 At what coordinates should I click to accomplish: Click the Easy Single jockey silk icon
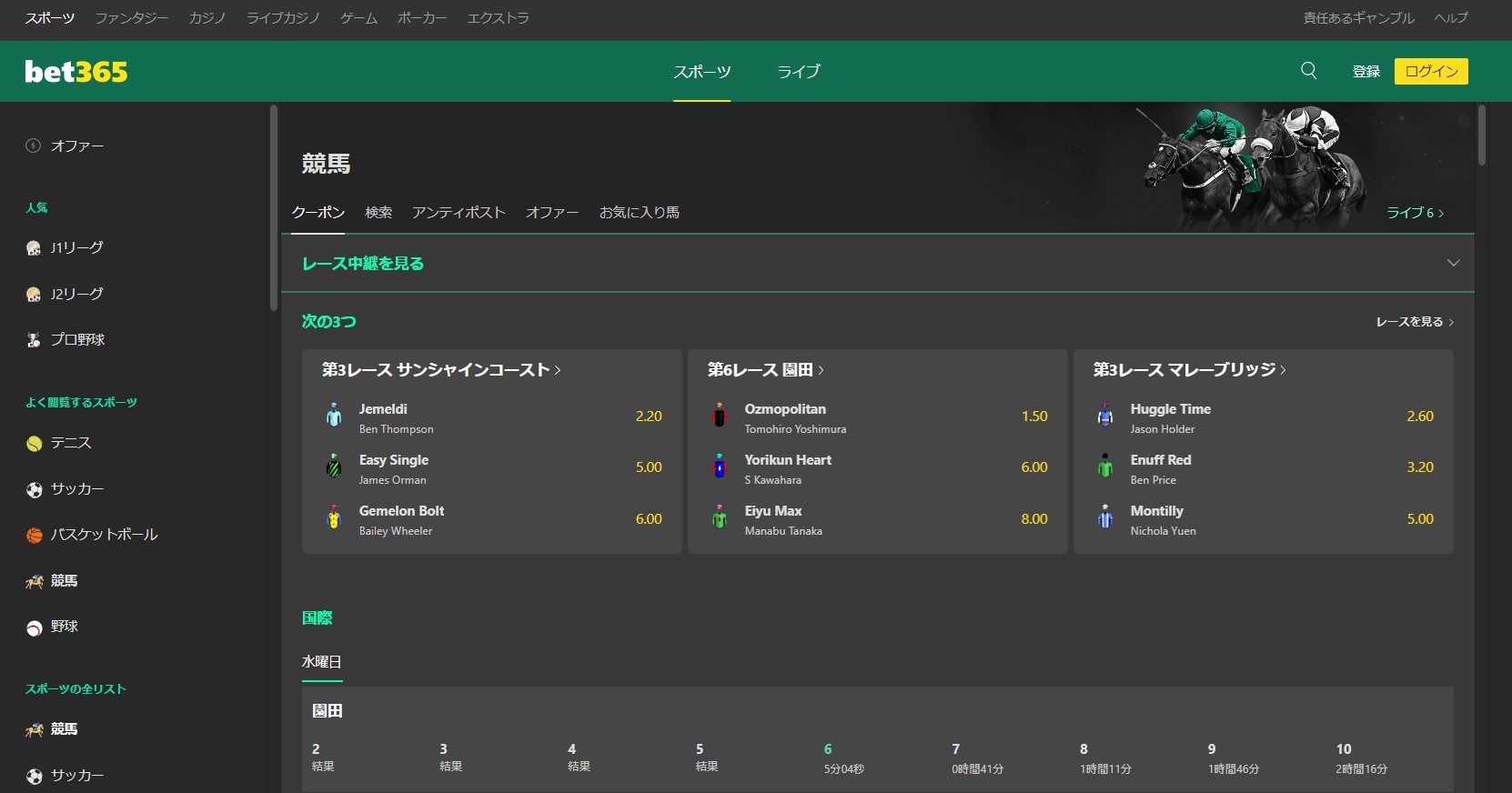click(334, 467)
